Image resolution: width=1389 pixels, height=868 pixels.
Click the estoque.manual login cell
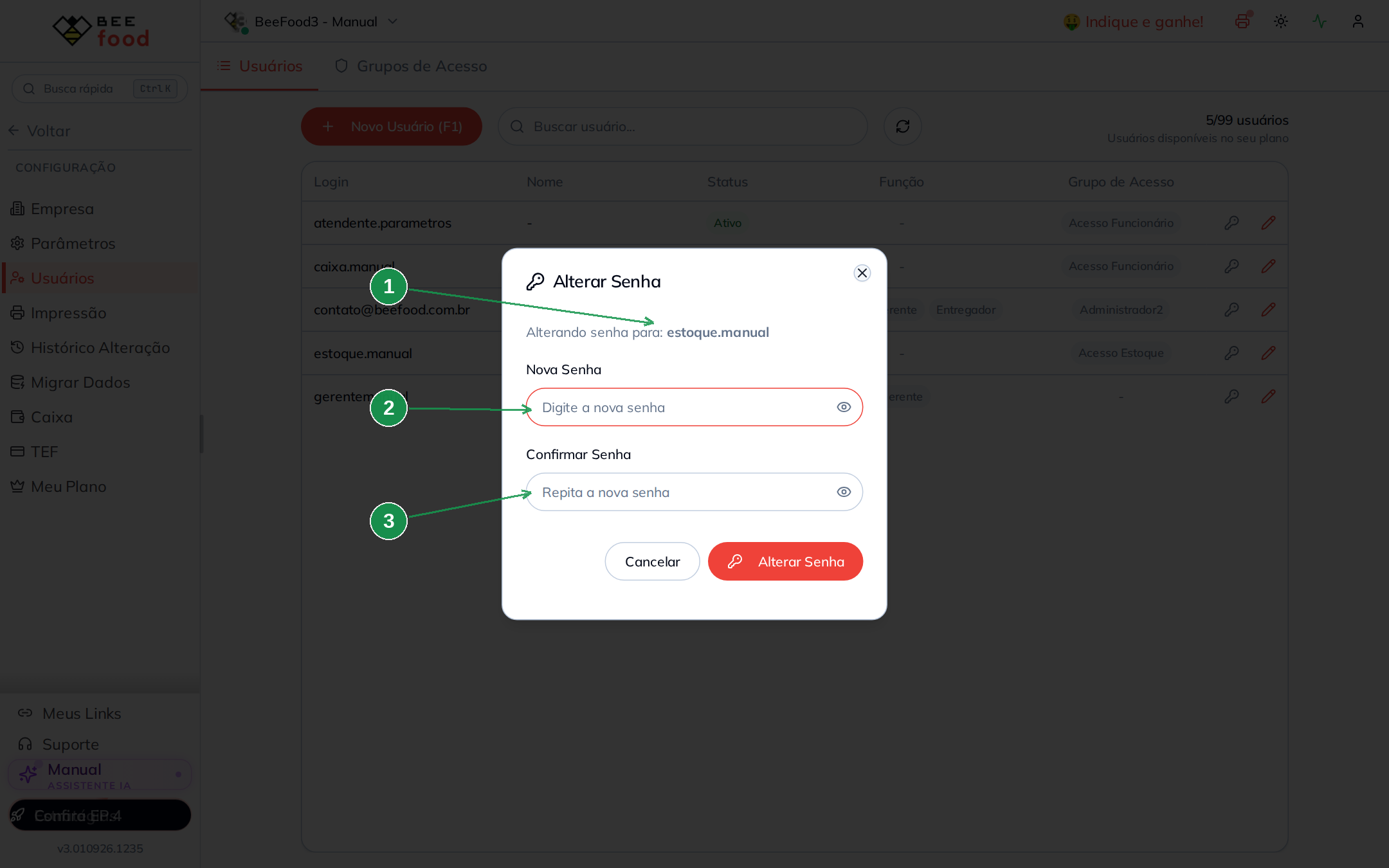pyautogui.click(x=363, y=354)
